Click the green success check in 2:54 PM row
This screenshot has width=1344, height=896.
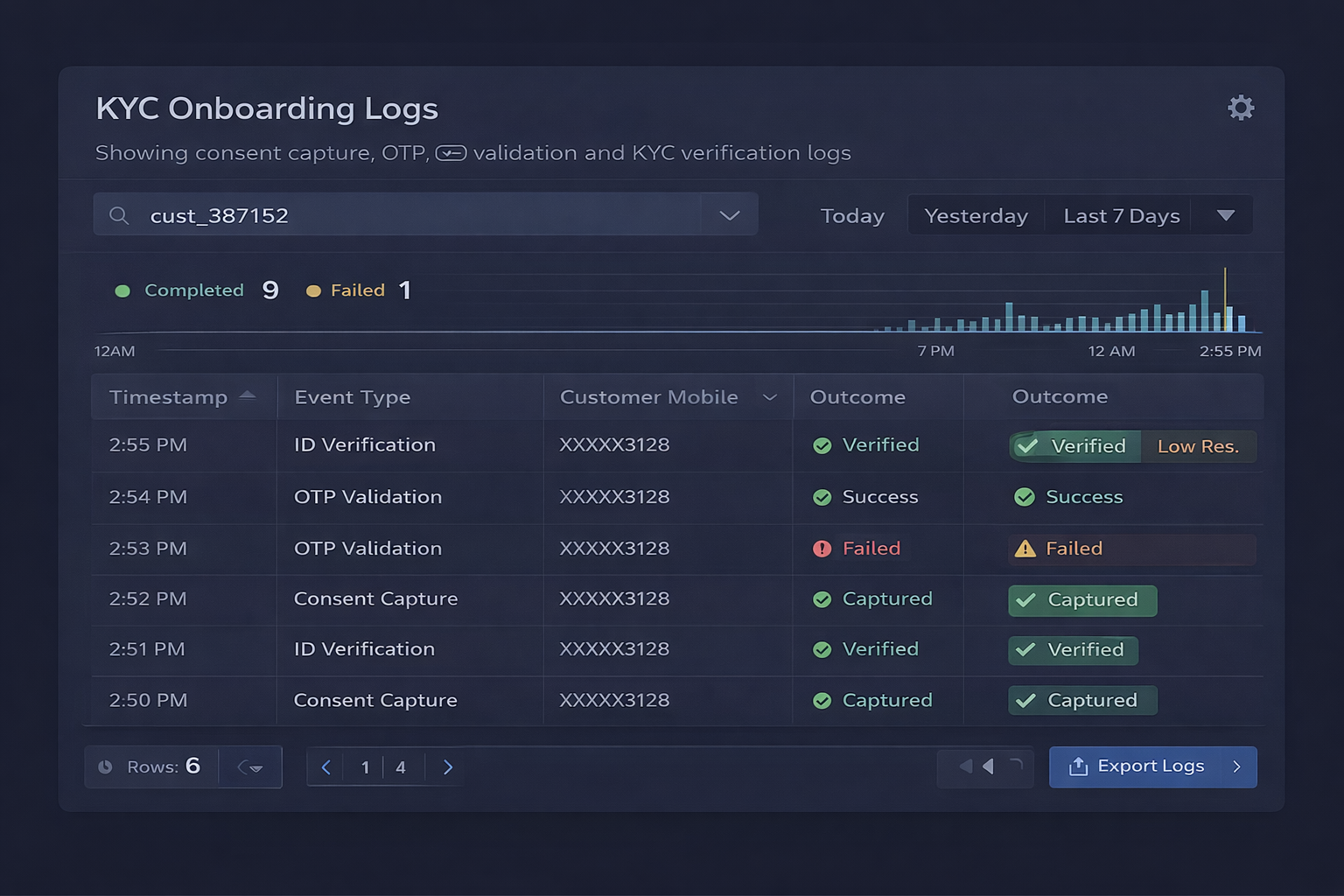click(822, 497)
